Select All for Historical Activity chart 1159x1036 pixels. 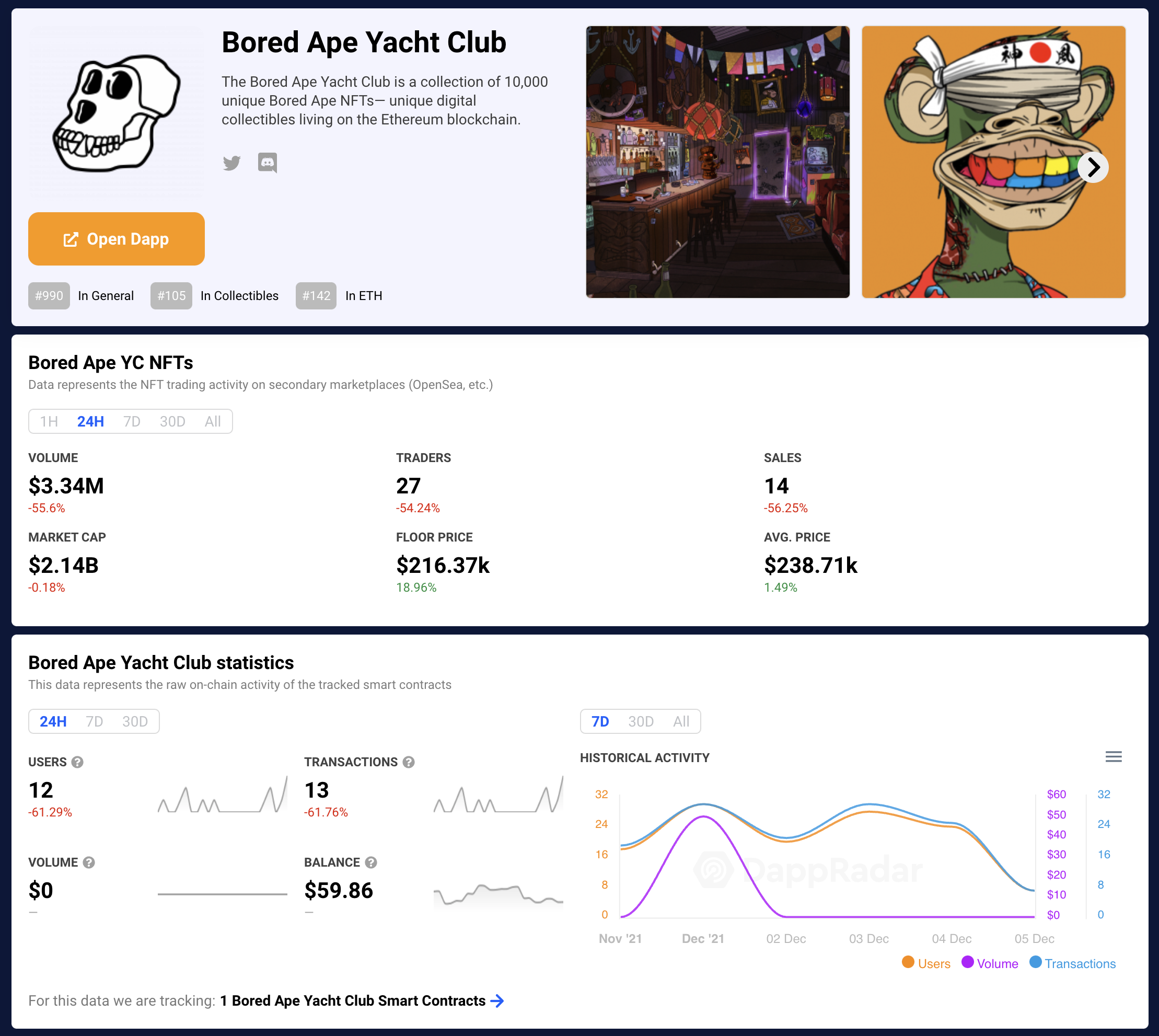pyautogui.click(x=681, y=721)
